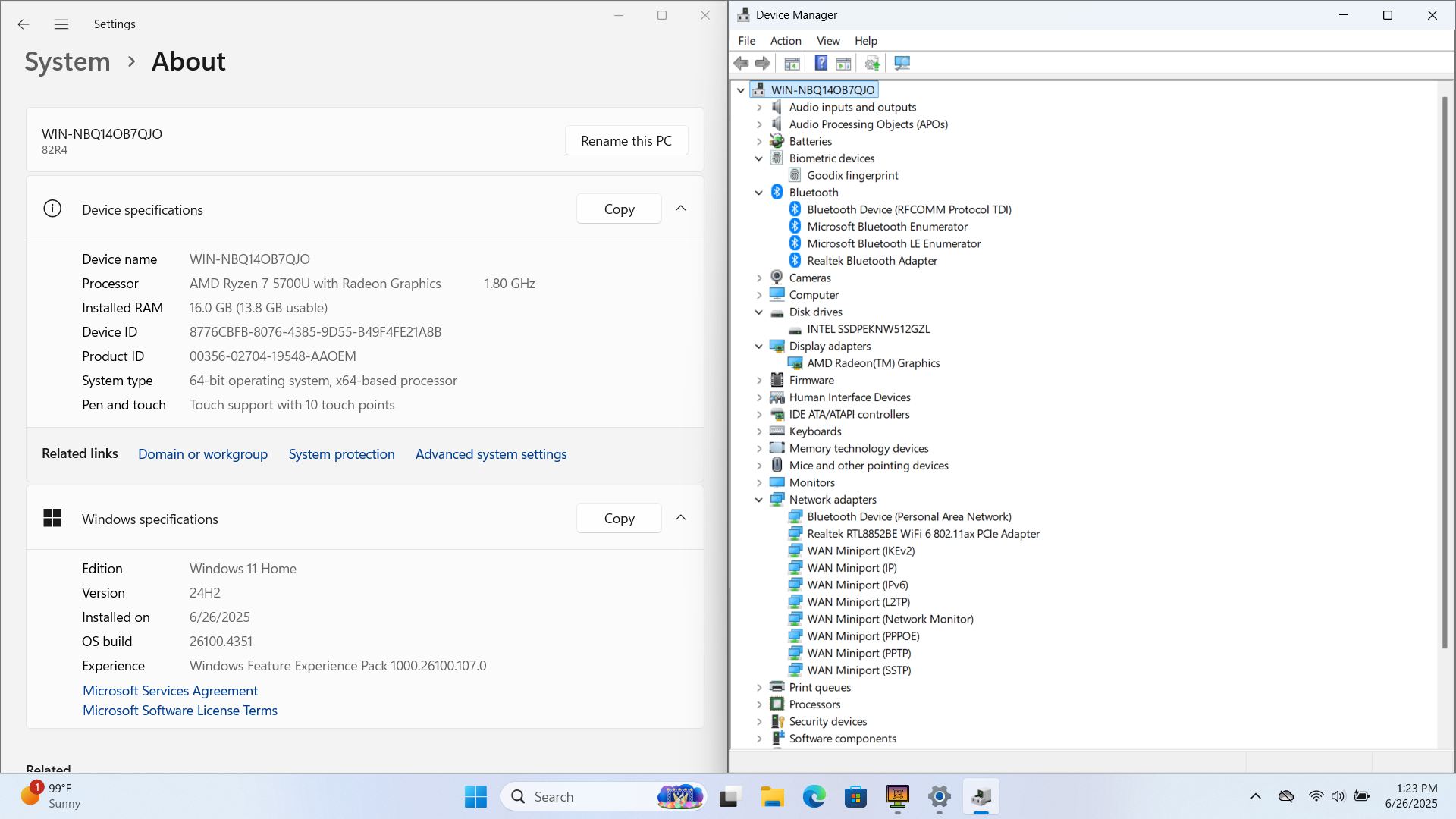Open Microsoft Edge from the taskbar
Viewport: 1456px width, 819px height.
pos(814,797)
